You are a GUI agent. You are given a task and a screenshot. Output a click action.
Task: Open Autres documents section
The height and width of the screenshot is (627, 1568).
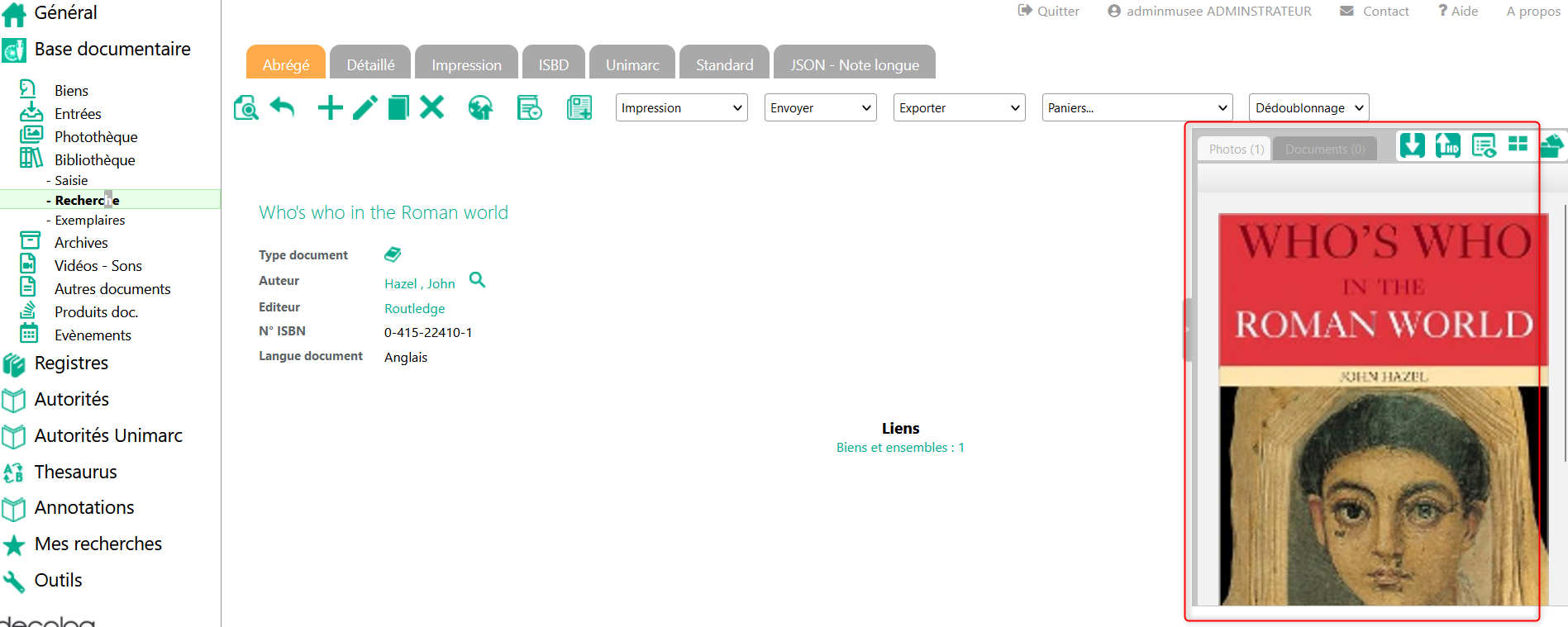(x=112, y=288)
